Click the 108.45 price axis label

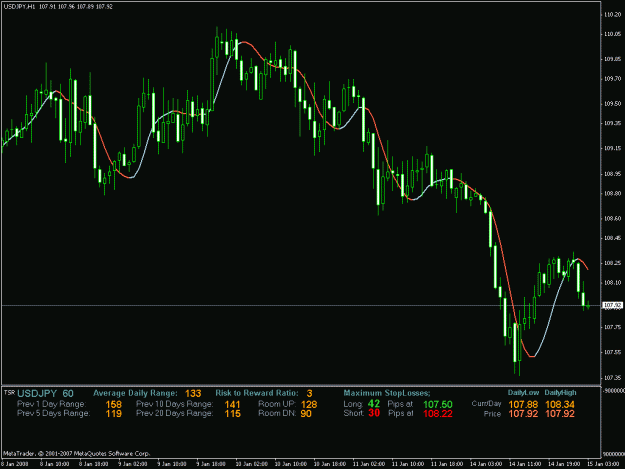coord(613,238)
